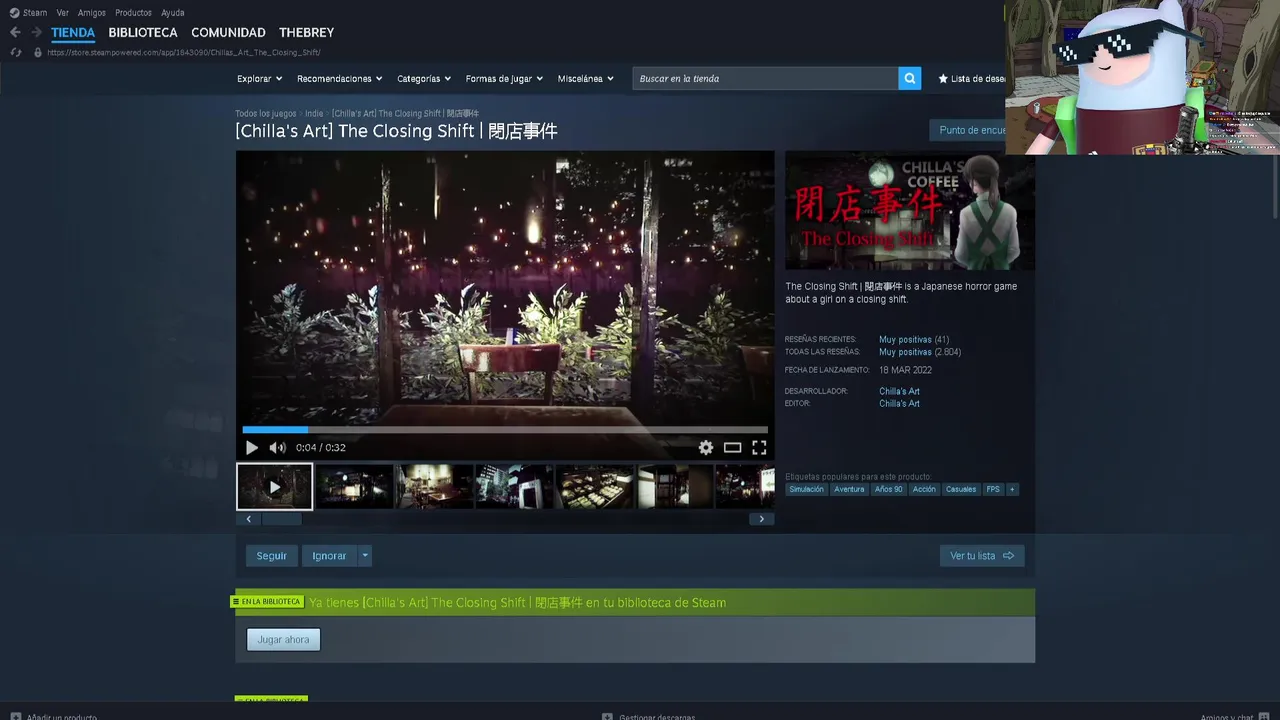Select the fifth thumbnail showing food trays

595,487
